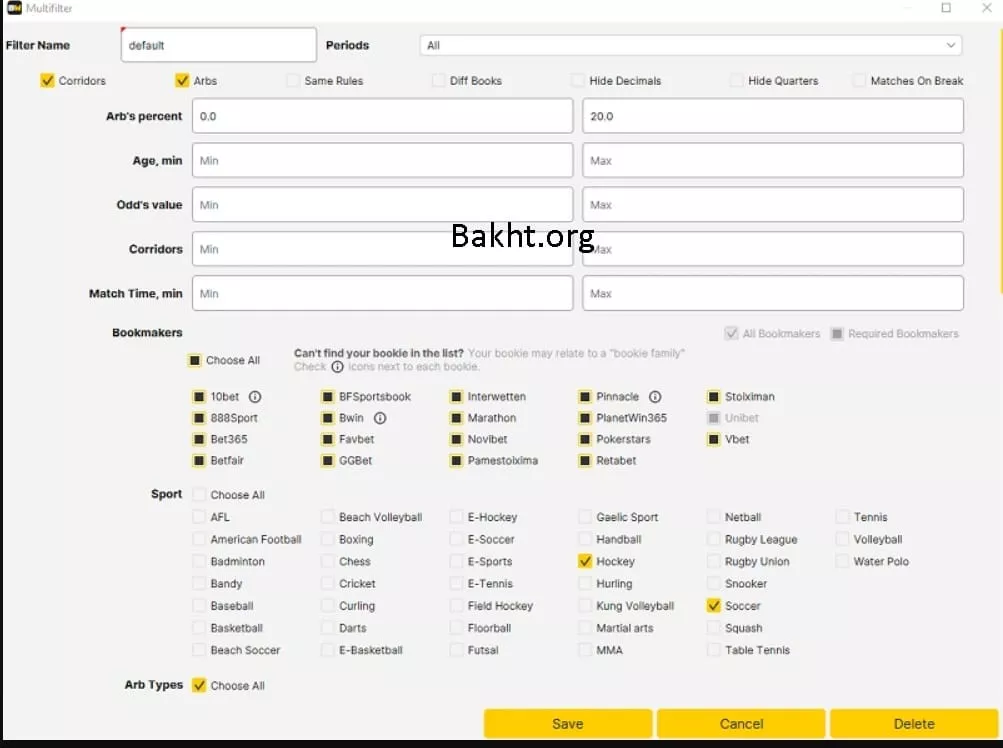Enable the Same Rules checkbox
This screenshot has height=748, width=1003.
tap(293, 81)
